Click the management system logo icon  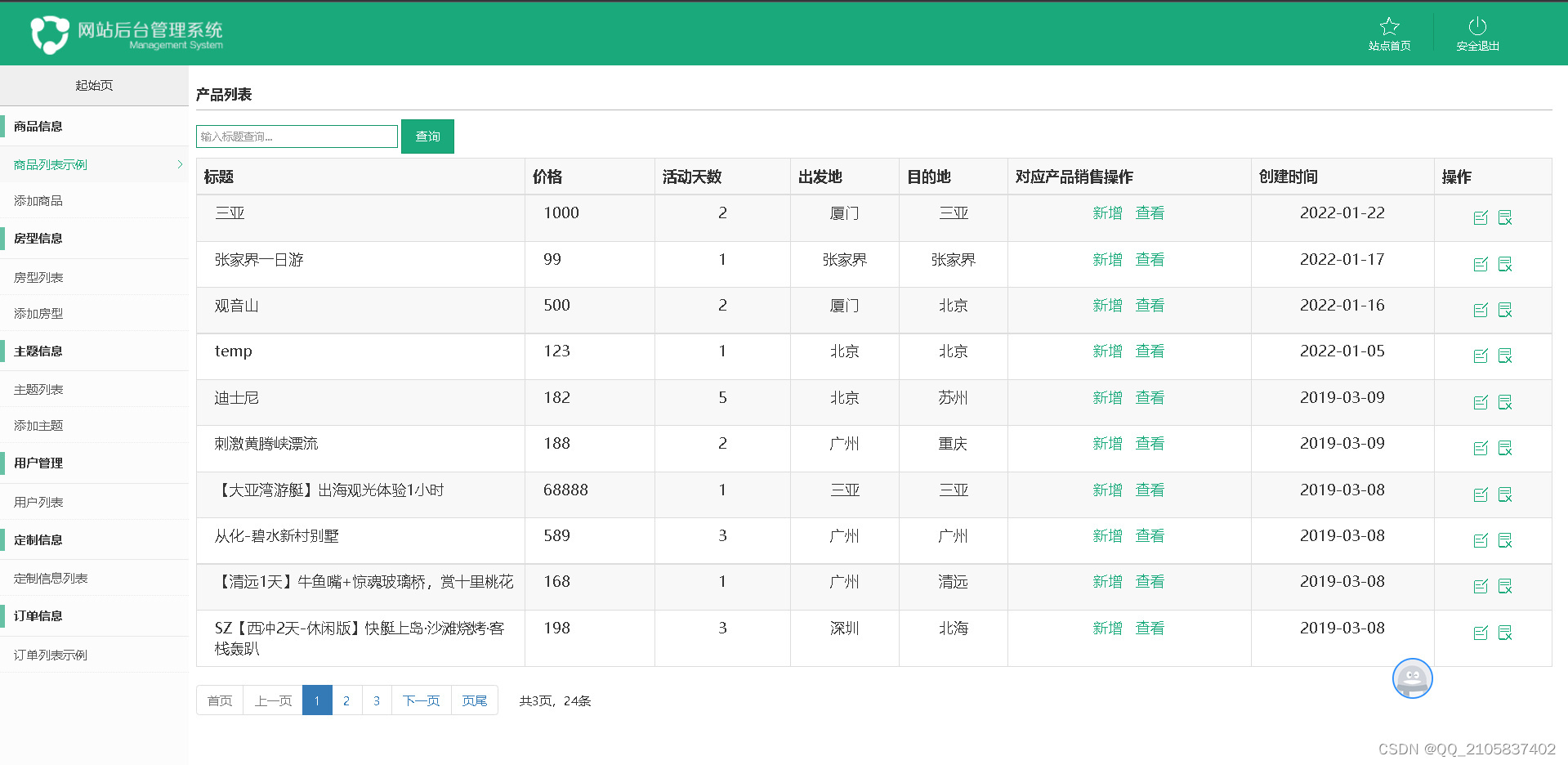[50, 34]
